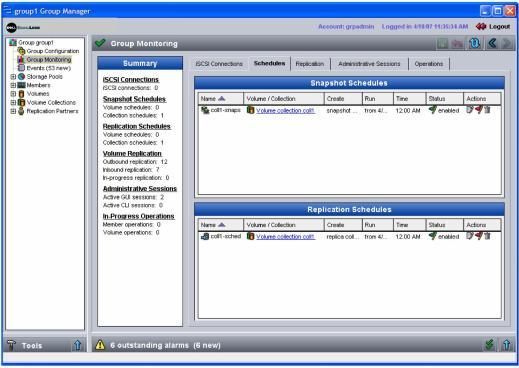This screenshot has width=519, height=368.
Task: Click 'Account: grpadmin' text
Action: point(346,26)
